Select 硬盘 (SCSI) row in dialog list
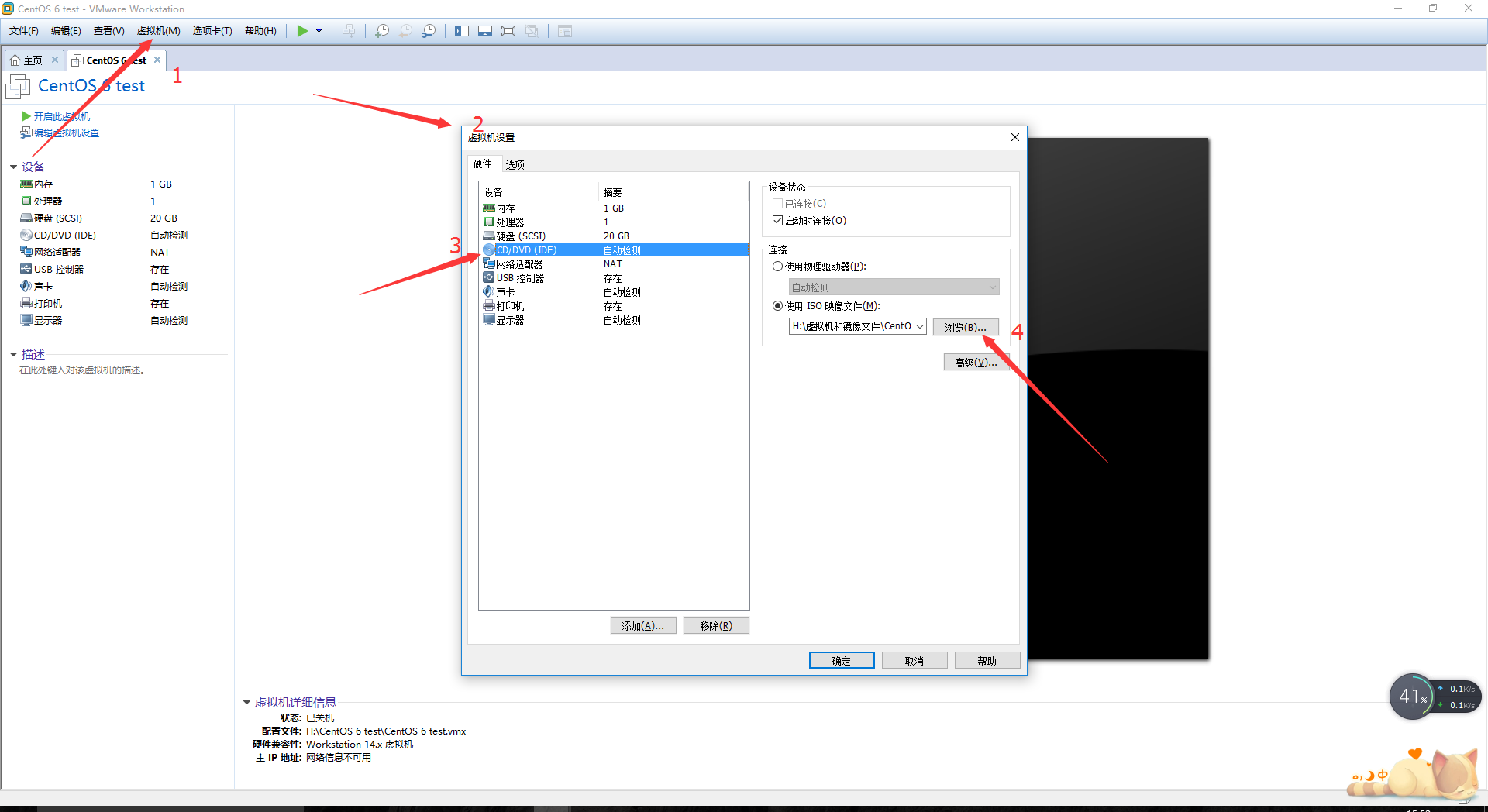This screenshot has width=1488, height=812. [614, 236]
